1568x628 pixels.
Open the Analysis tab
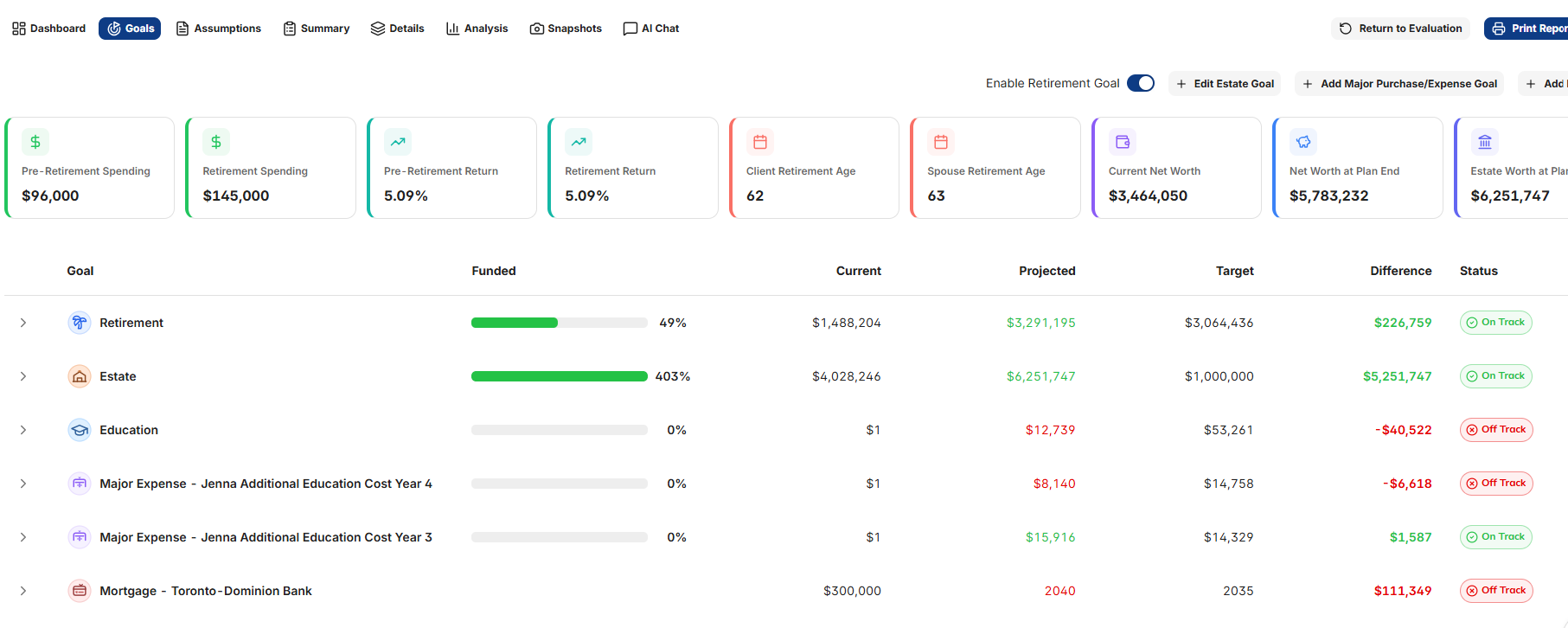pos(477,29)
